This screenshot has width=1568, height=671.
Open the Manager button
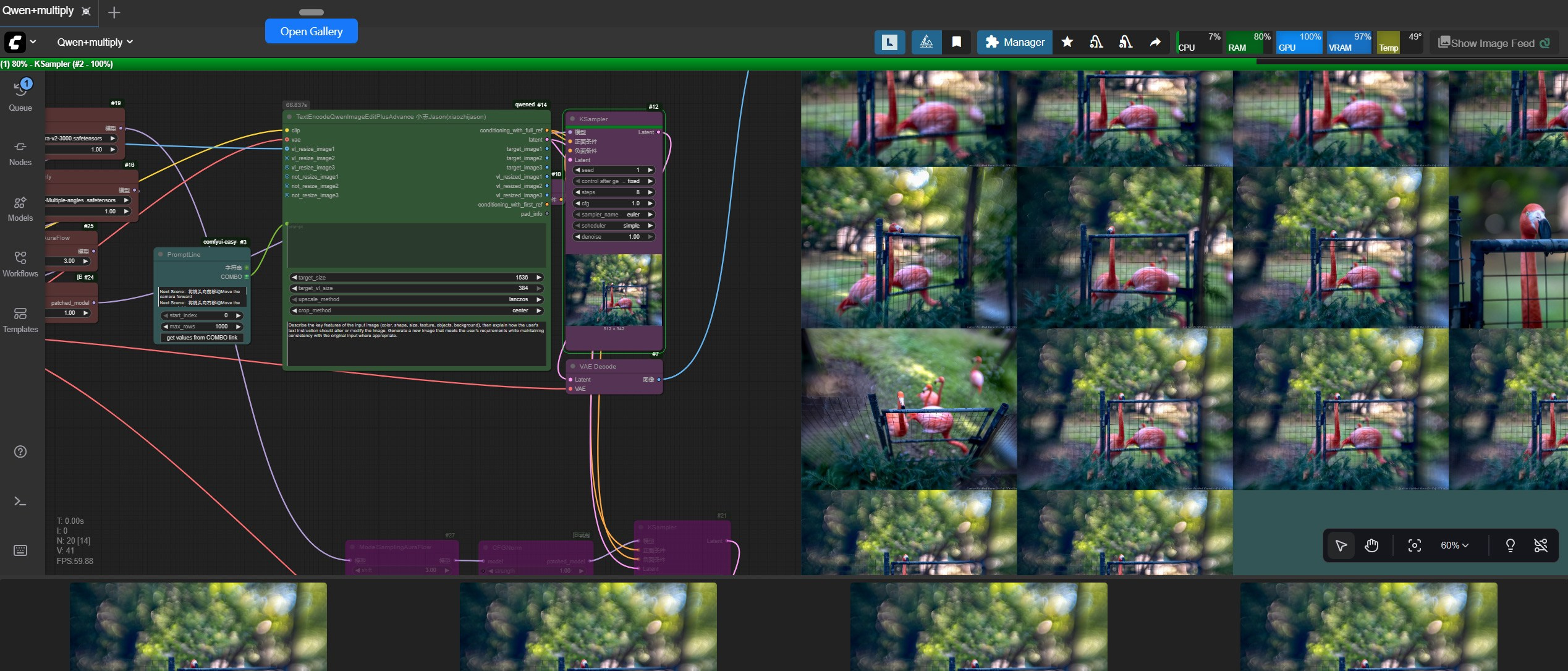pos(1014,42)
